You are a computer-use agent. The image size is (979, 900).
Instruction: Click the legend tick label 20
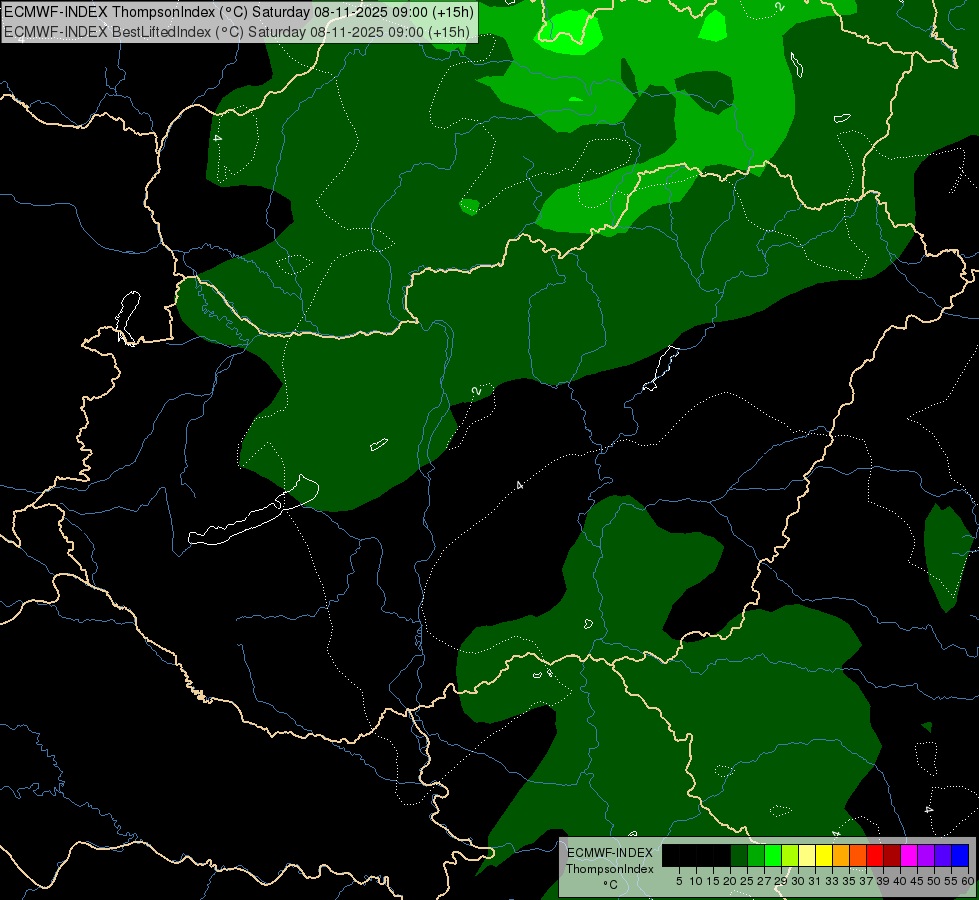click(x=730, y=881)
